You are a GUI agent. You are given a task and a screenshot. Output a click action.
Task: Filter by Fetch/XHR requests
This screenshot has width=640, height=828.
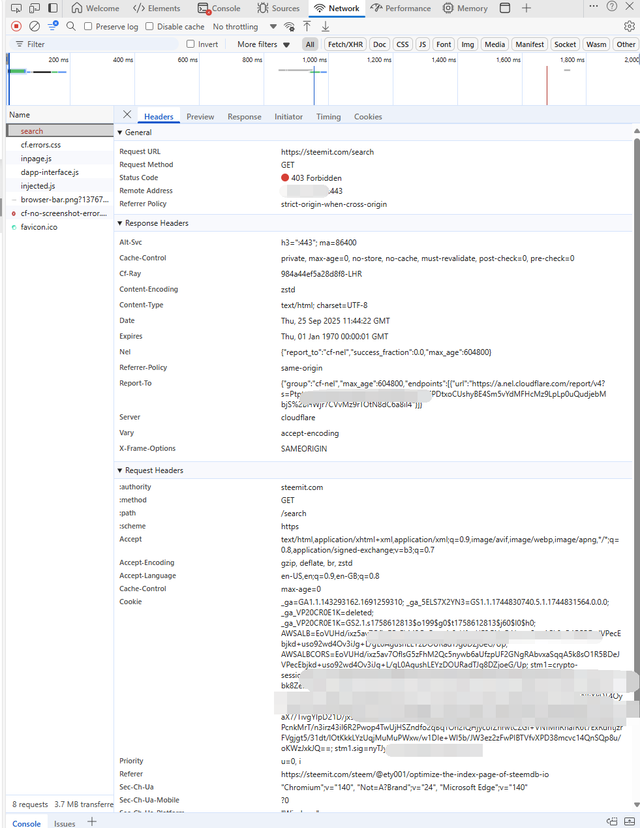click(345, 44)
